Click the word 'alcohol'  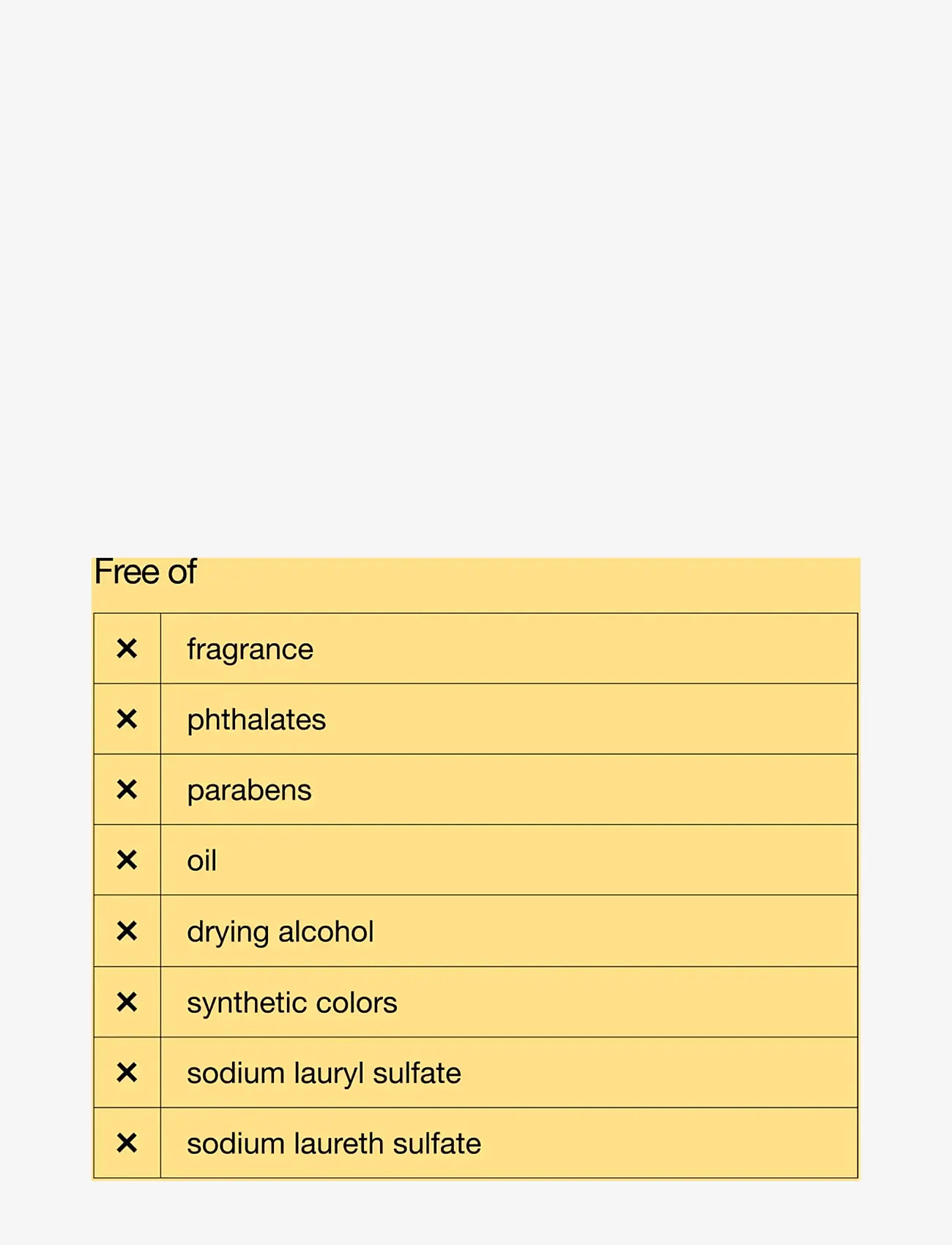click(326, 932)
